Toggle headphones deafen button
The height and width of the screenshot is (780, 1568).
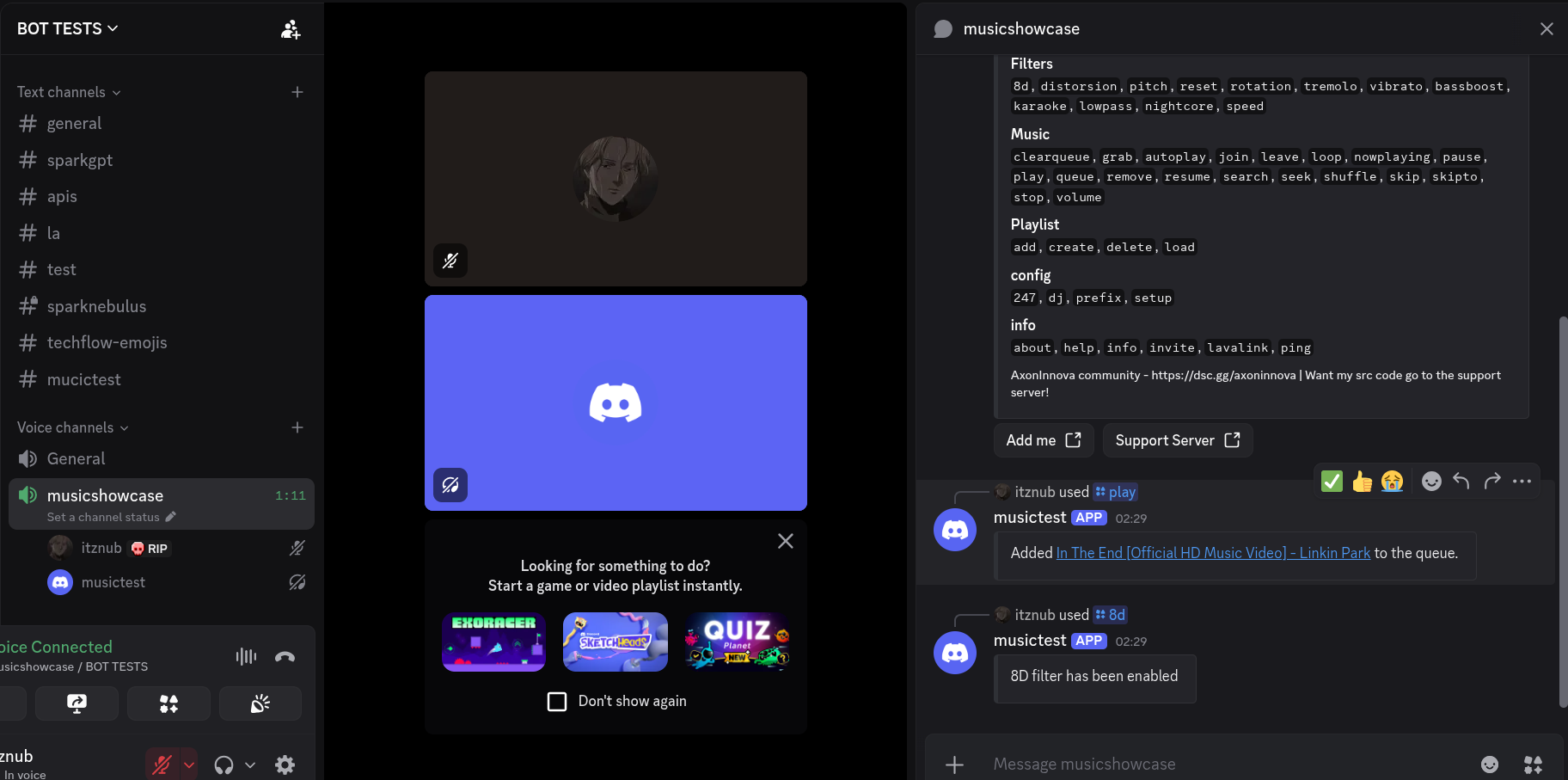[x=224, y=765]
